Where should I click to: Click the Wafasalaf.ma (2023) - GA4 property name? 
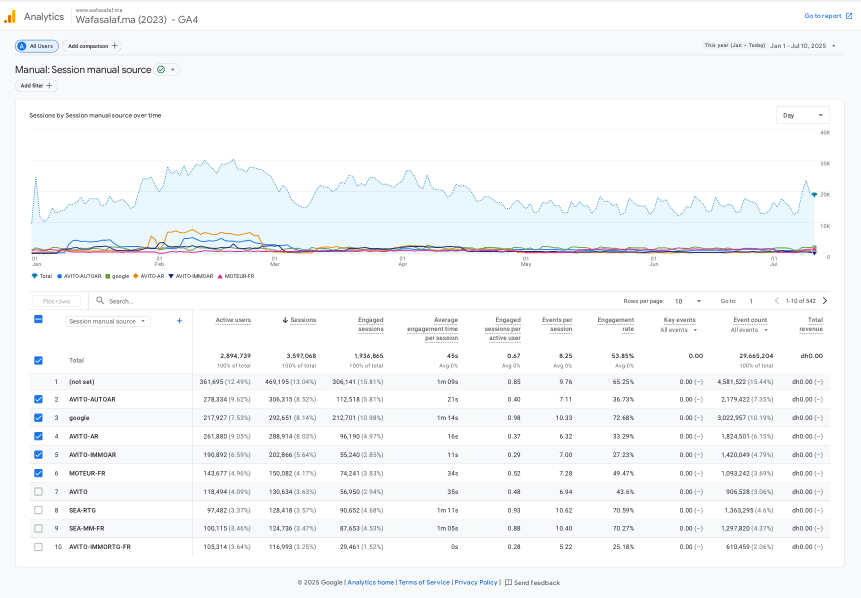pos(137,20)
